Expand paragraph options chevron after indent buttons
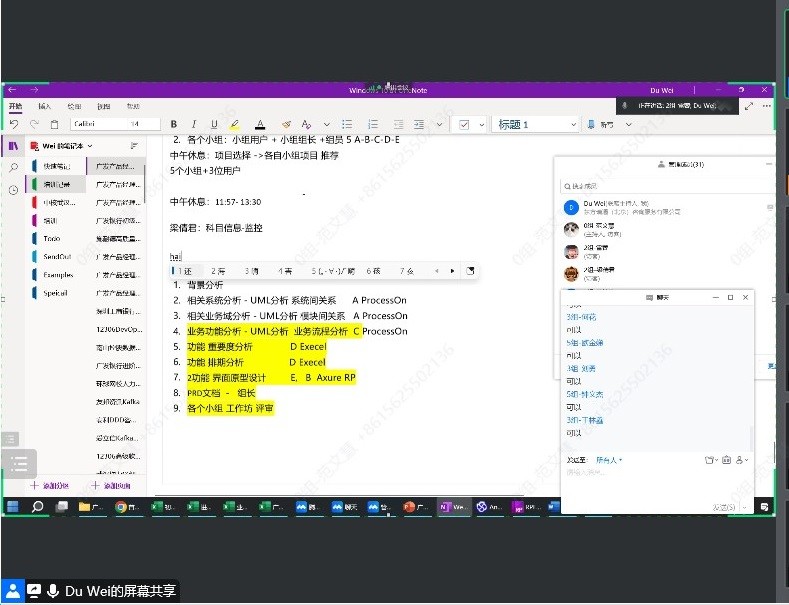789x605 pixels. pos(439,124)
